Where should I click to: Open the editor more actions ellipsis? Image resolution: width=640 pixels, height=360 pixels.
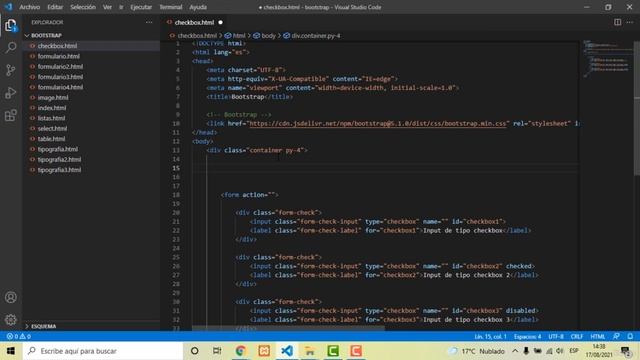click(630, 22)
